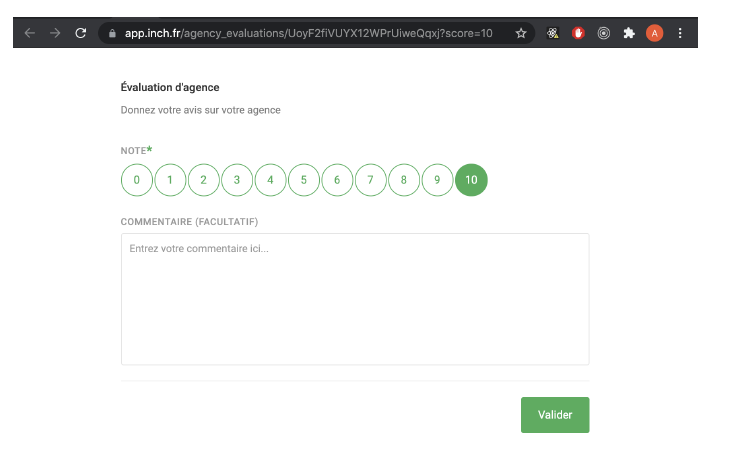Pick score 7 for the evaluation
This screenshot has height=452, width=747.
pos(371,180)
